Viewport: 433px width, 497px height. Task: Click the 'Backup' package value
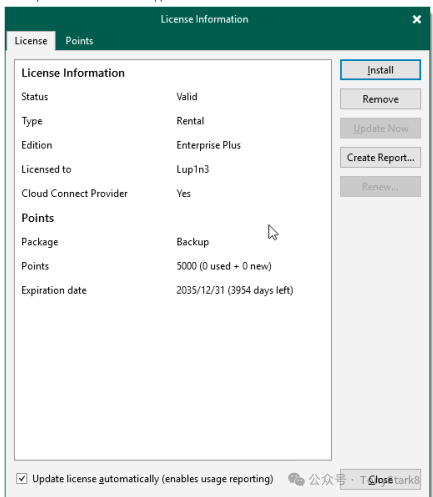(193, 242)
